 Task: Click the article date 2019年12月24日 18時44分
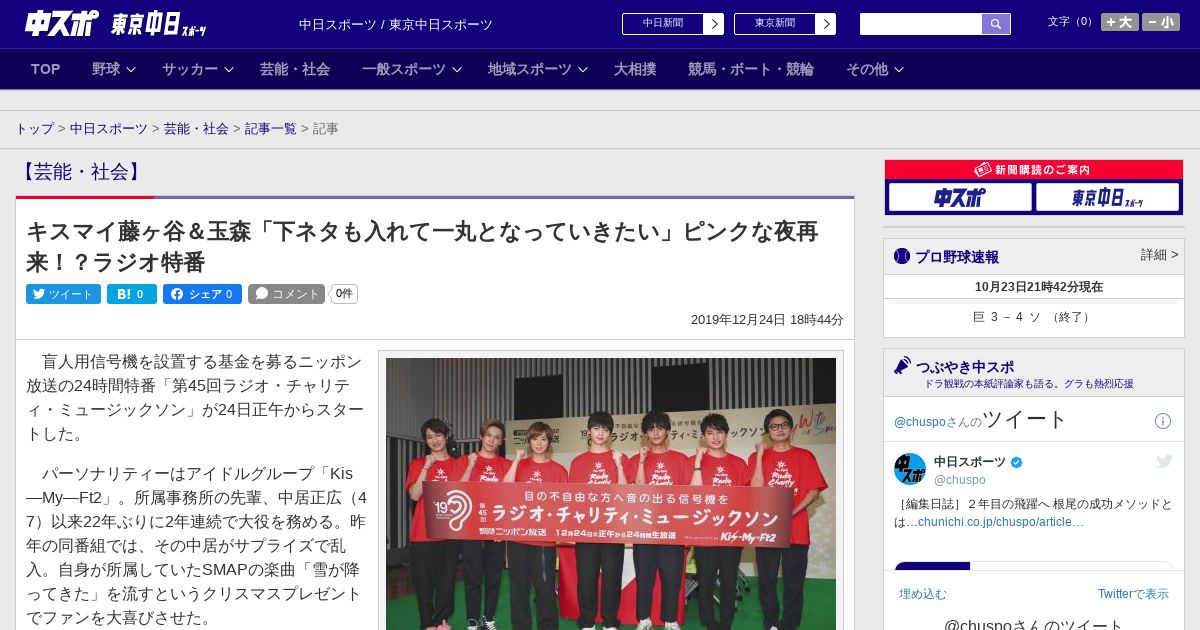[x=767, y=320]
